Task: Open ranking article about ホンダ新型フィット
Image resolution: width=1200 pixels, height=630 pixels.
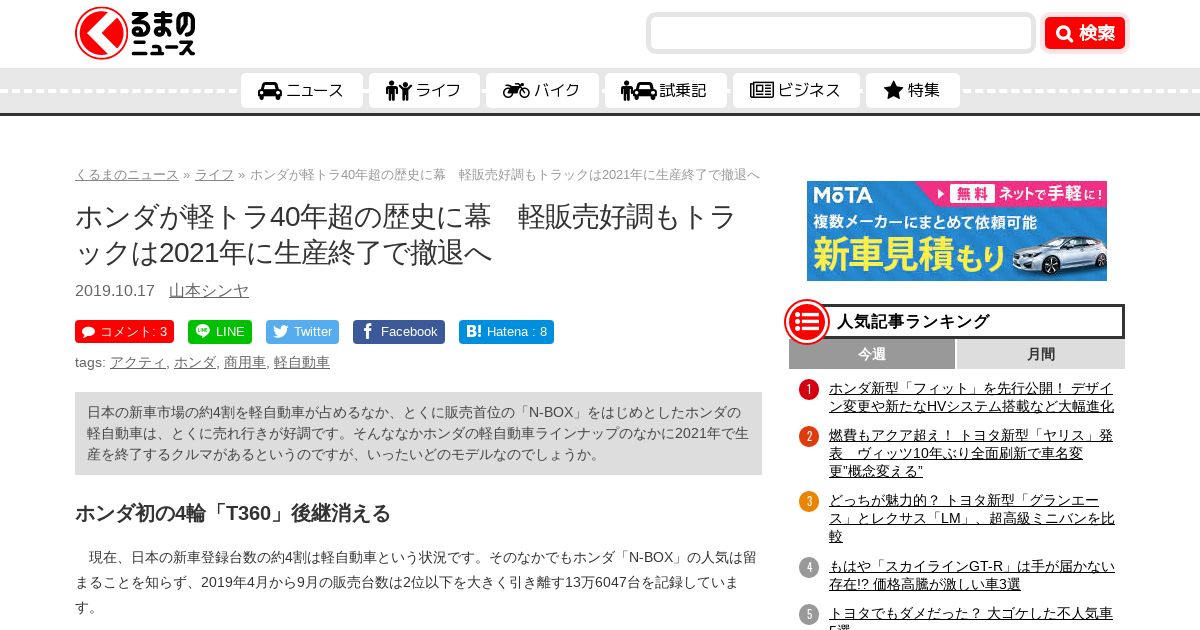Action: (971, 397)
